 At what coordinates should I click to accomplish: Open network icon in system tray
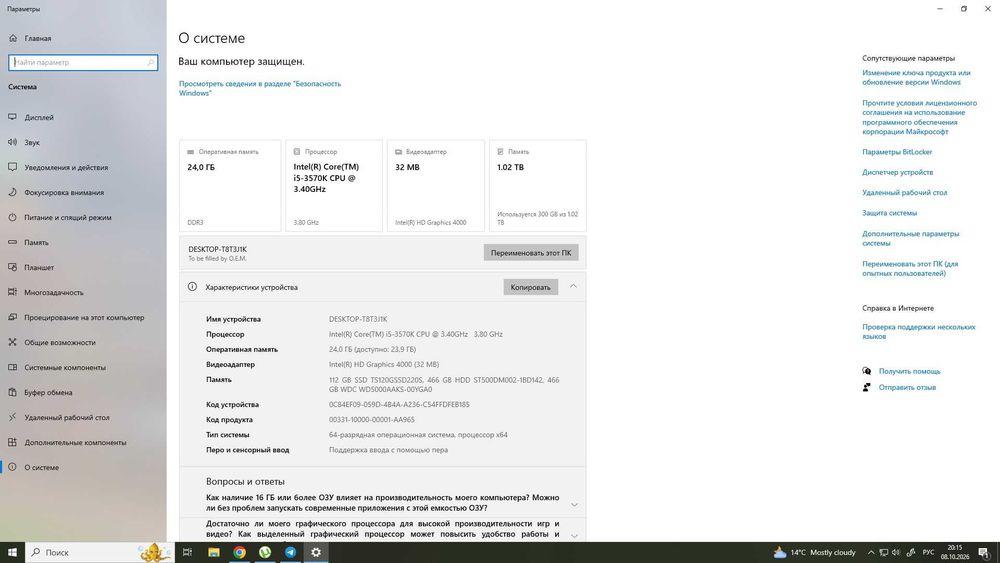(x=883, y=552)
